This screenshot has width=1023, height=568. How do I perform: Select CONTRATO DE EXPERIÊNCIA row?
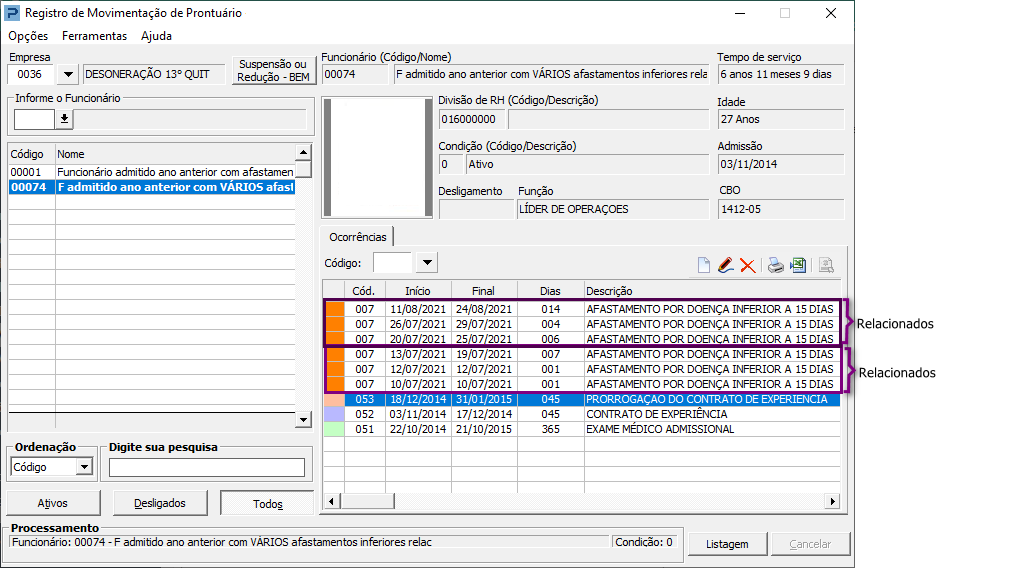point(582,414)
